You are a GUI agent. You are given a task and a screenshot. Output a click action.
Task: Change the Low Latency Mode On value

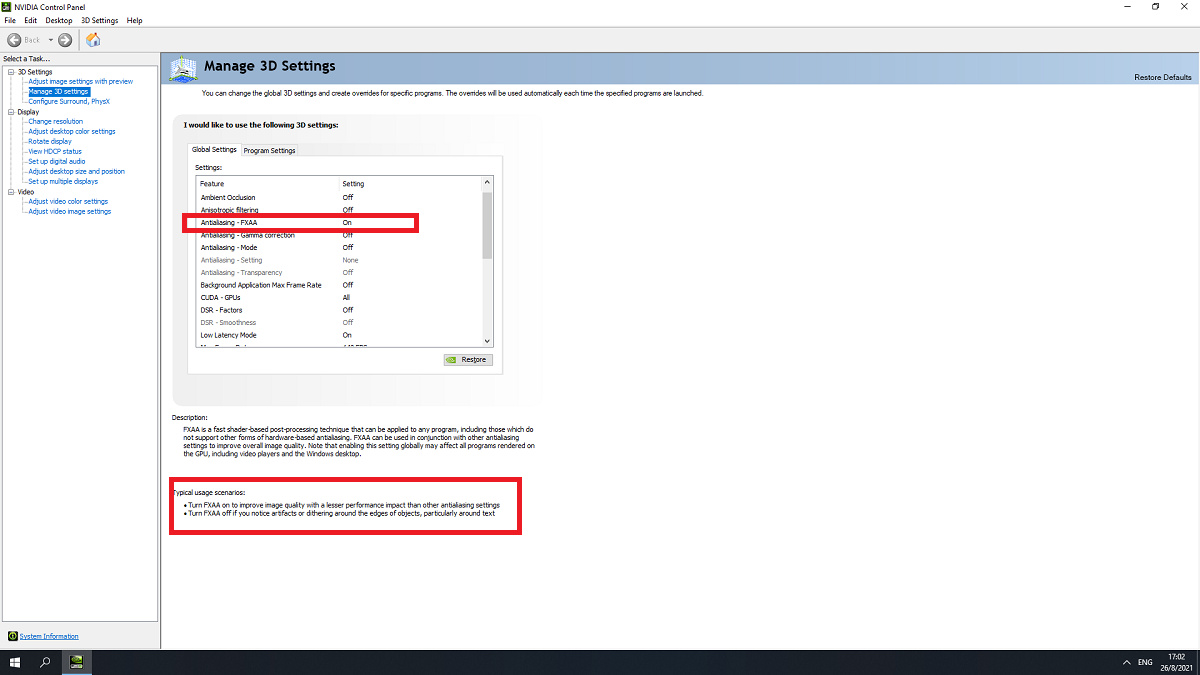tap(347, 335)
